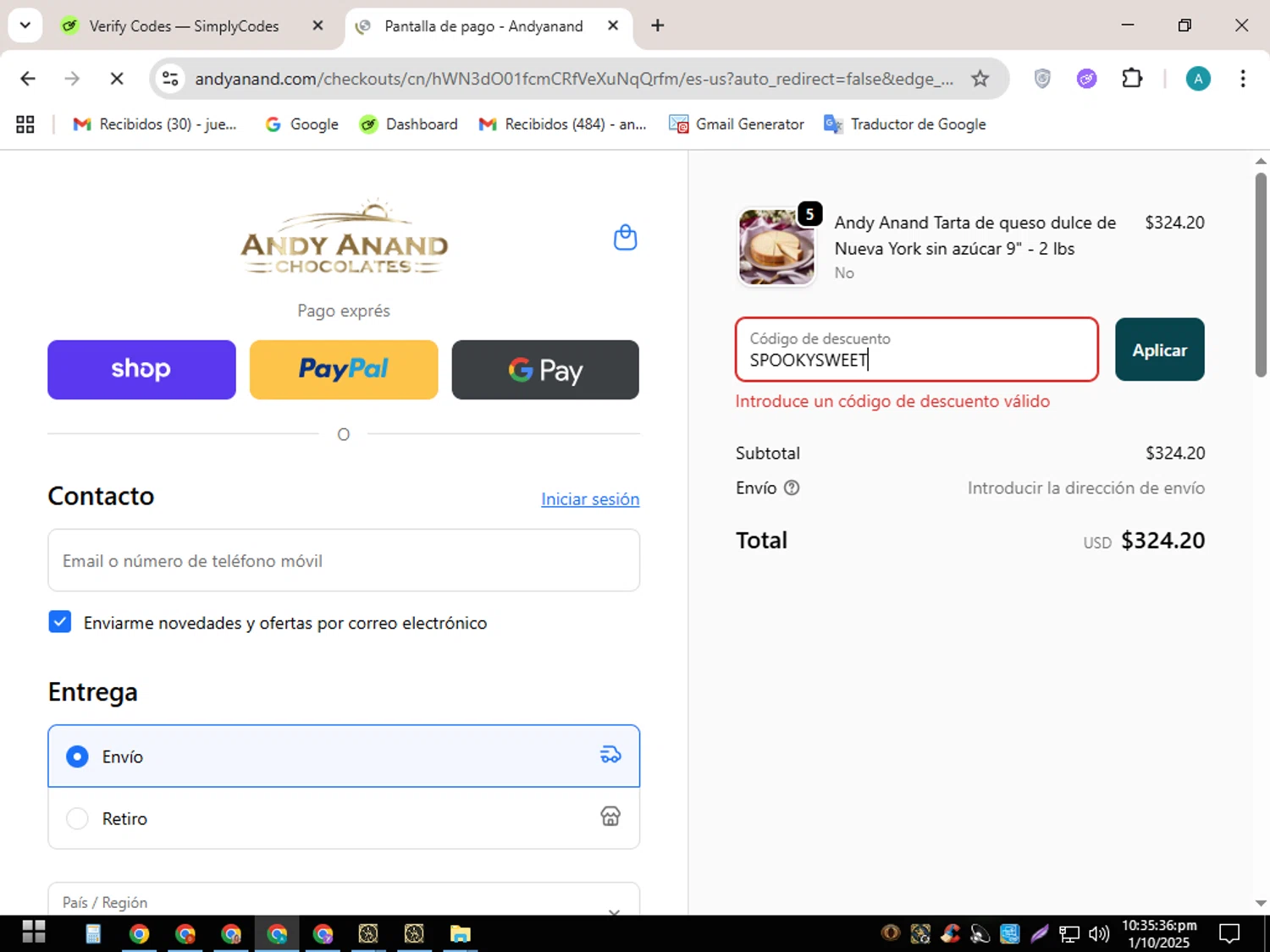The height and width of the screenshot is (952, 1270).
Task: Select the Envío delivery option
Action: 344,756
